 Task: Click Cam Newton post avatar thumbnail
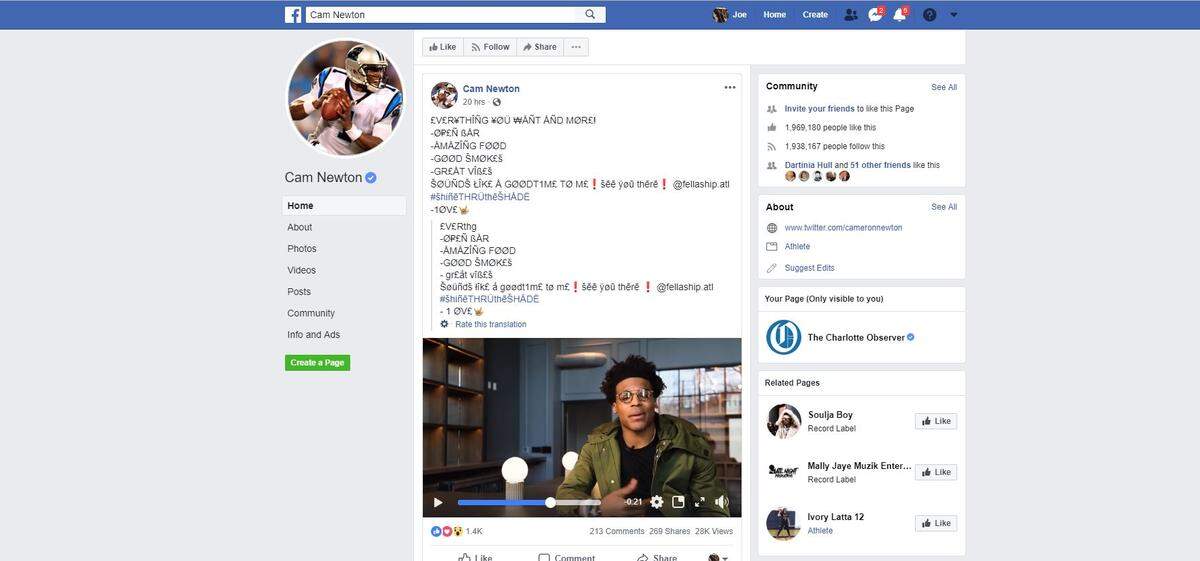tap(444, 95)
